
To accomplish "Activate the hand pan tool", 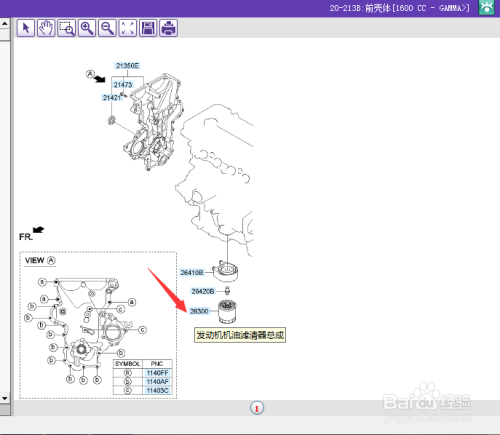I will (x=46, y=28).
